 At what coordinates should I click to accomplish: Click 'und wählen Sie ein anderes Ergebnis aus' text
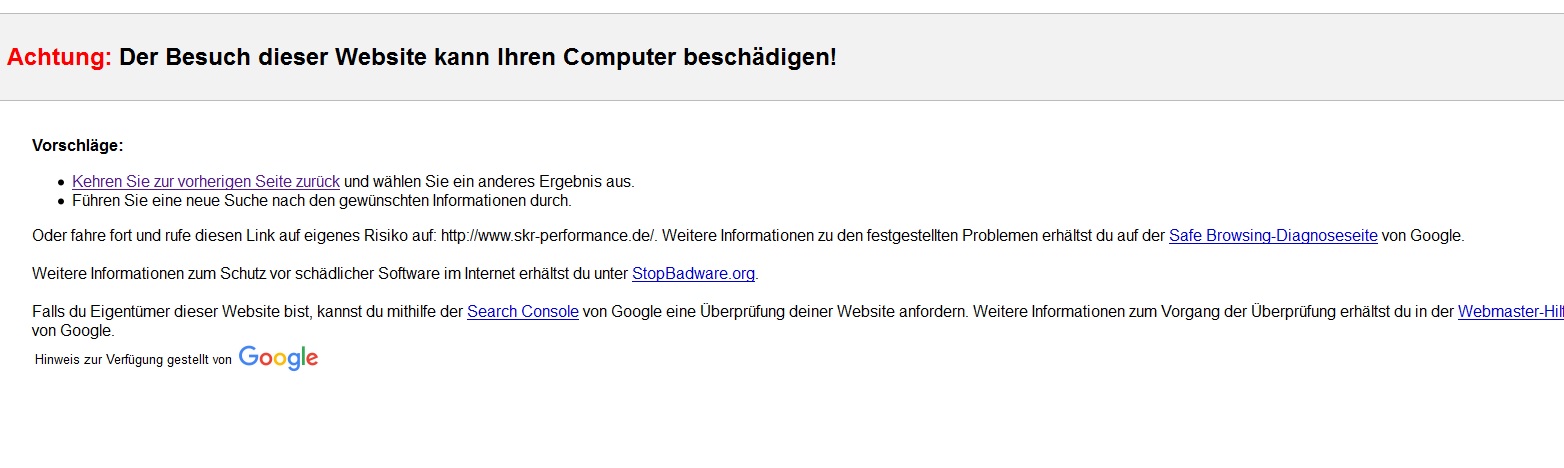tap(489, 182)
